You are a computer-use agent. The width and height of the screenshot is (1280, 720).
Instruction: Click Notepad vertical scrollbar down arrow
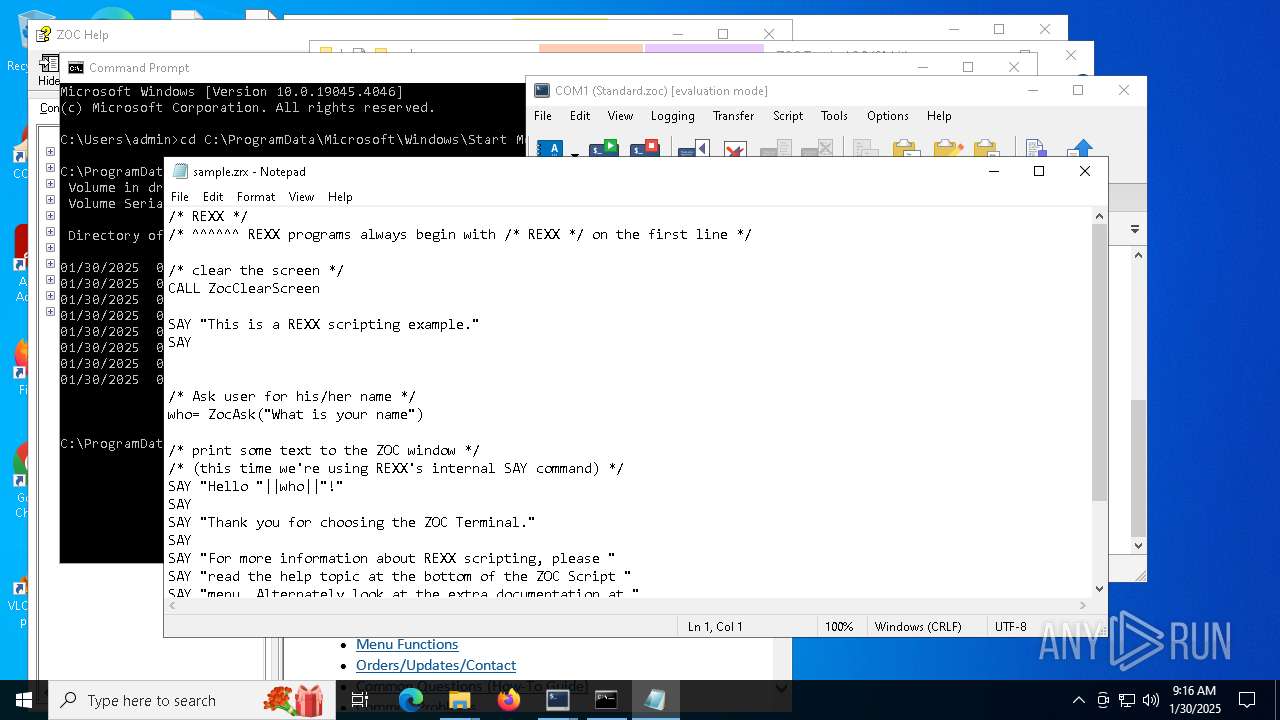click(1099, 589)
